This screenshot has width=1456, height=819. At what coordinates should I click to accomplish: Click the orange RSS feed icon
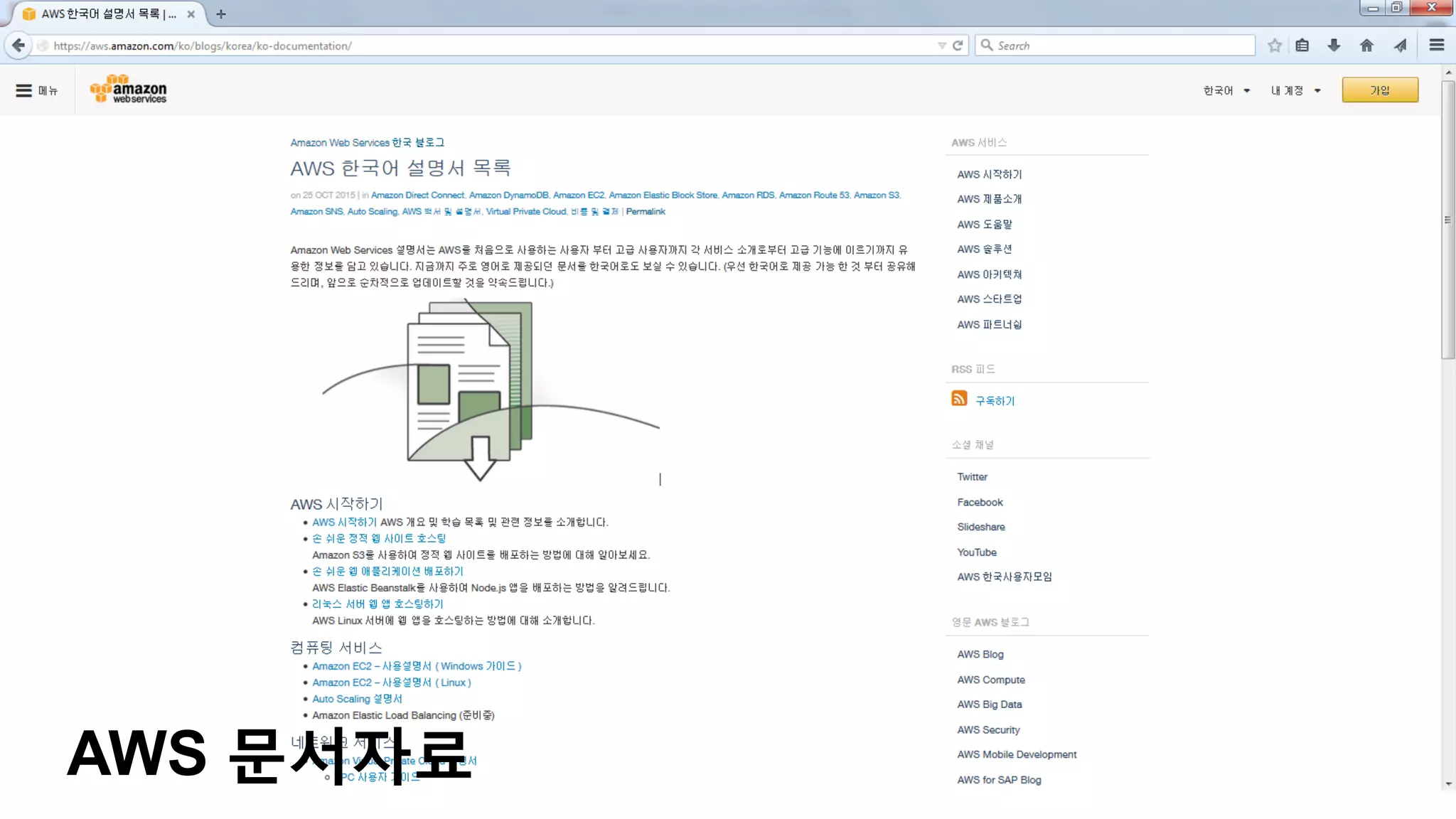point(959,398)
